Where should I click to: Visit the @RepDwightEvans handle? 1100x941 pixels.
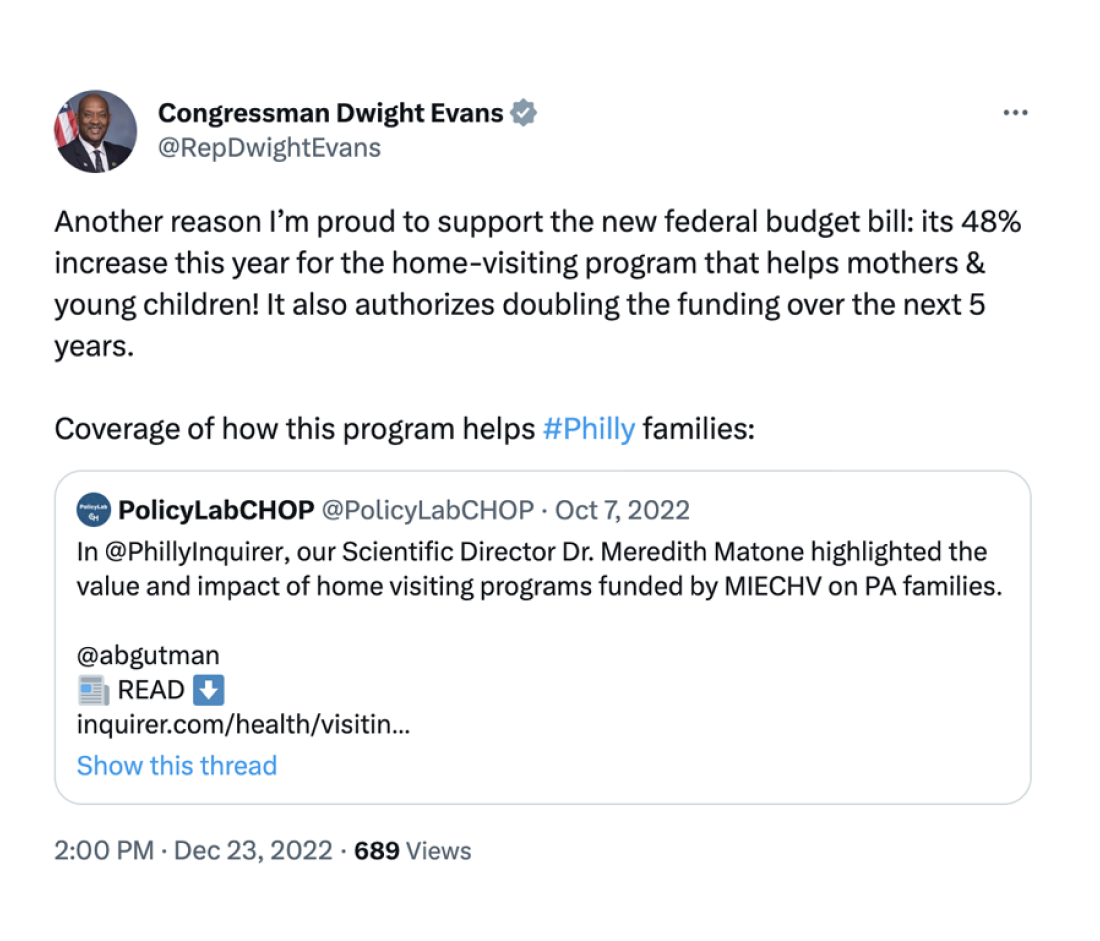click(269, 148)
